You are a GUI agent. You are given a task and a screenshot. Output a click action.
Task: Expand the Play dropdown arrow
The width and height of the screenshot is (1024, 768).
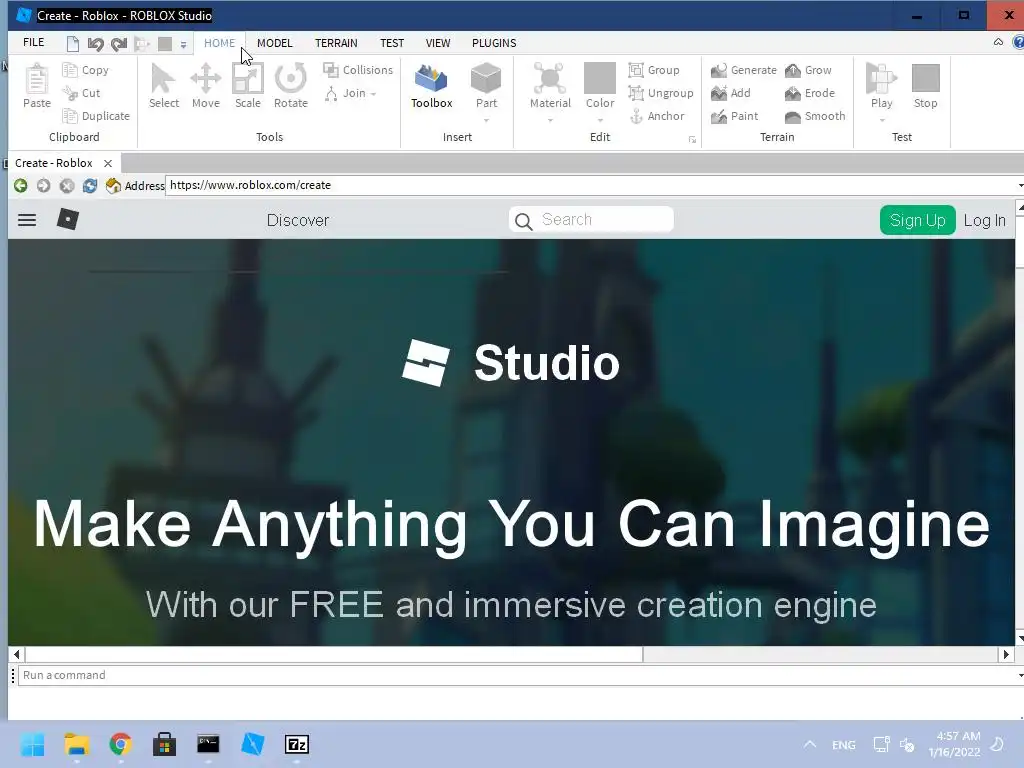click(x=882, y=121)
